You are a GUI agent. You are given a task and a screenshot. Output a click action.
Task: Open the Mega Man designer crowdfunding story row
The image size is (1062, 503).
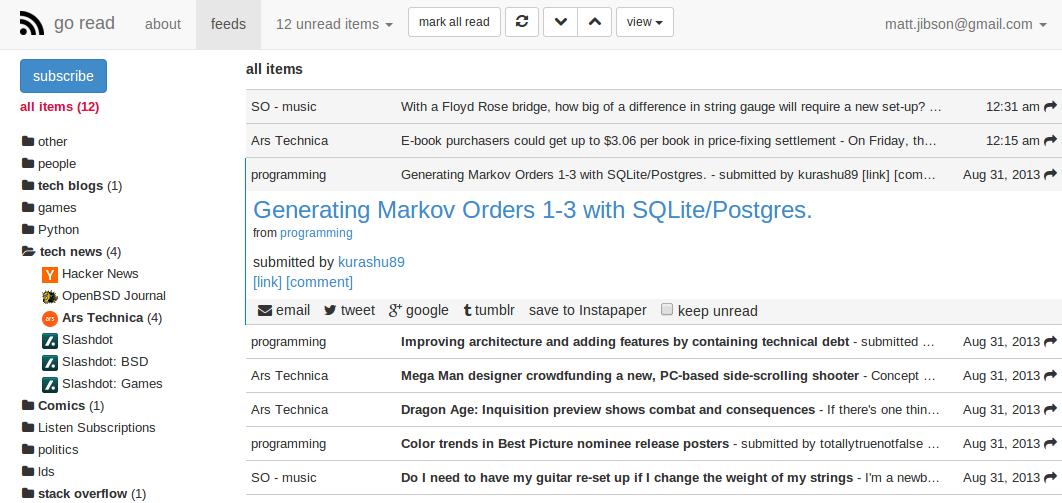point(630,376)
